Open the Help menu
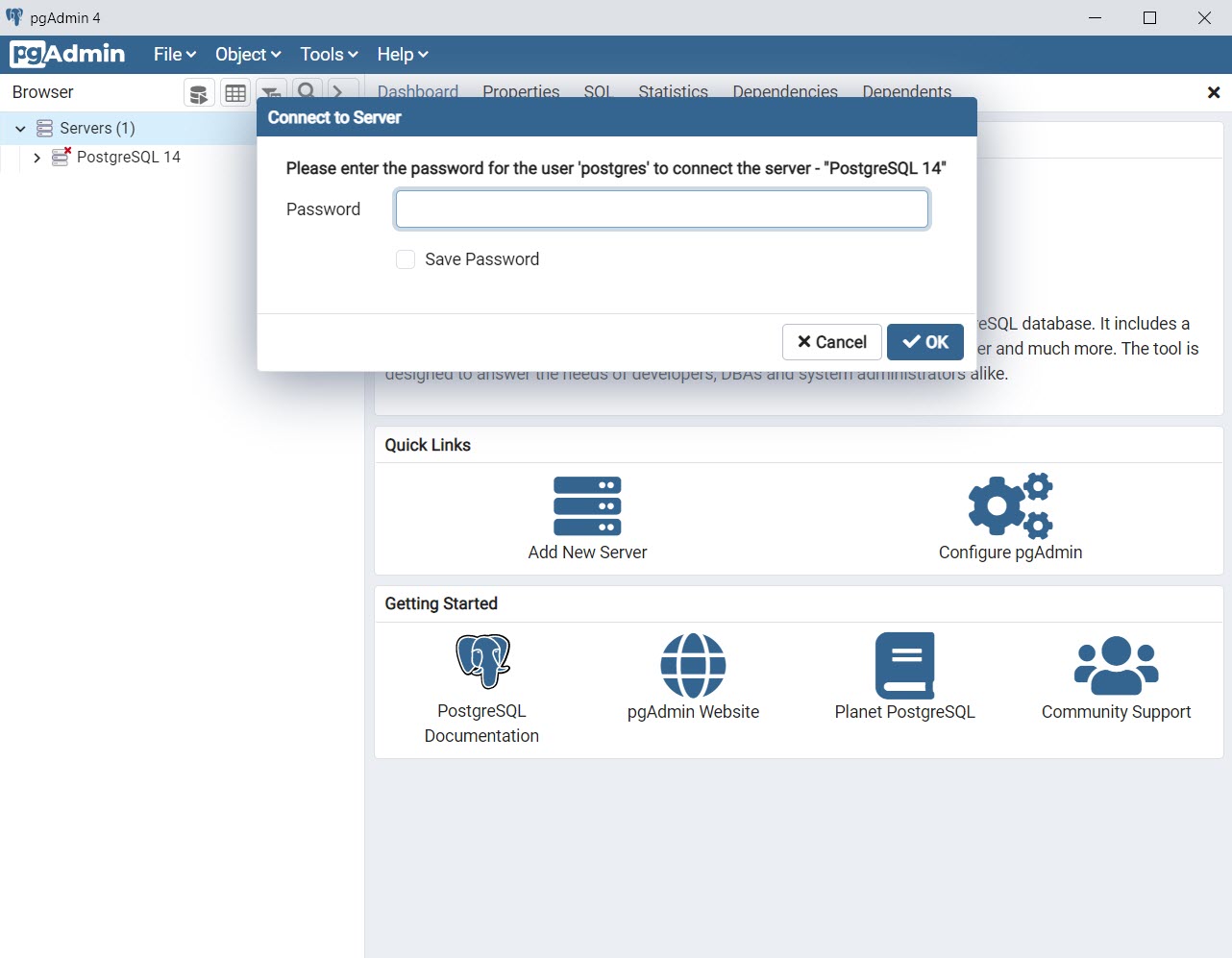This screenshot has height=958, width=1232. point(402,55)
